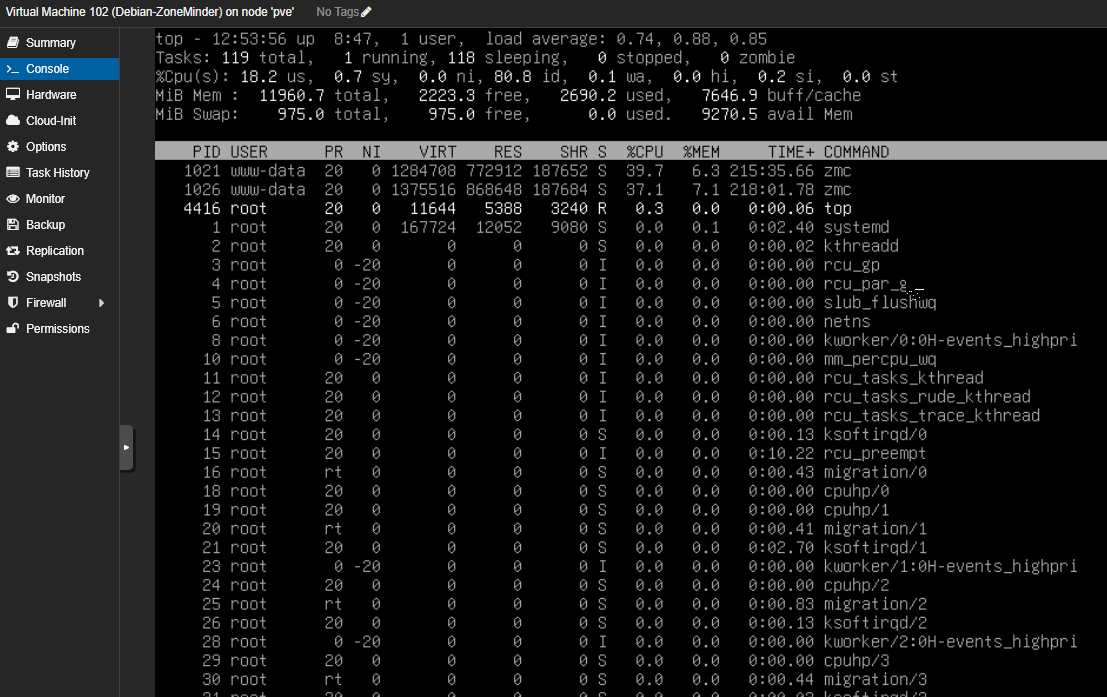Click the Options gear icon
Viewport: 1107px width, 697px height.
point(13,147)
